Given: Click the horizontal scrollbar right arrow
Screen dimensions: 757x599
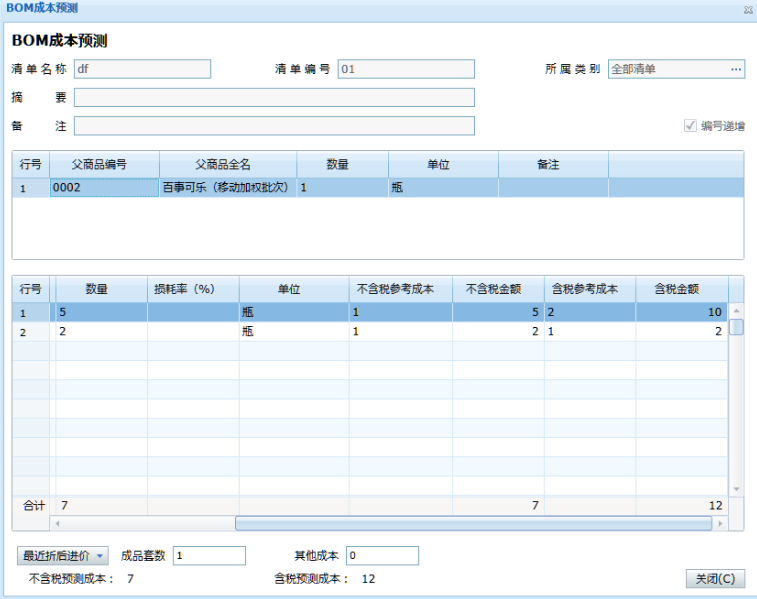Looking at the screenshot, I should (x=720, y=523).
